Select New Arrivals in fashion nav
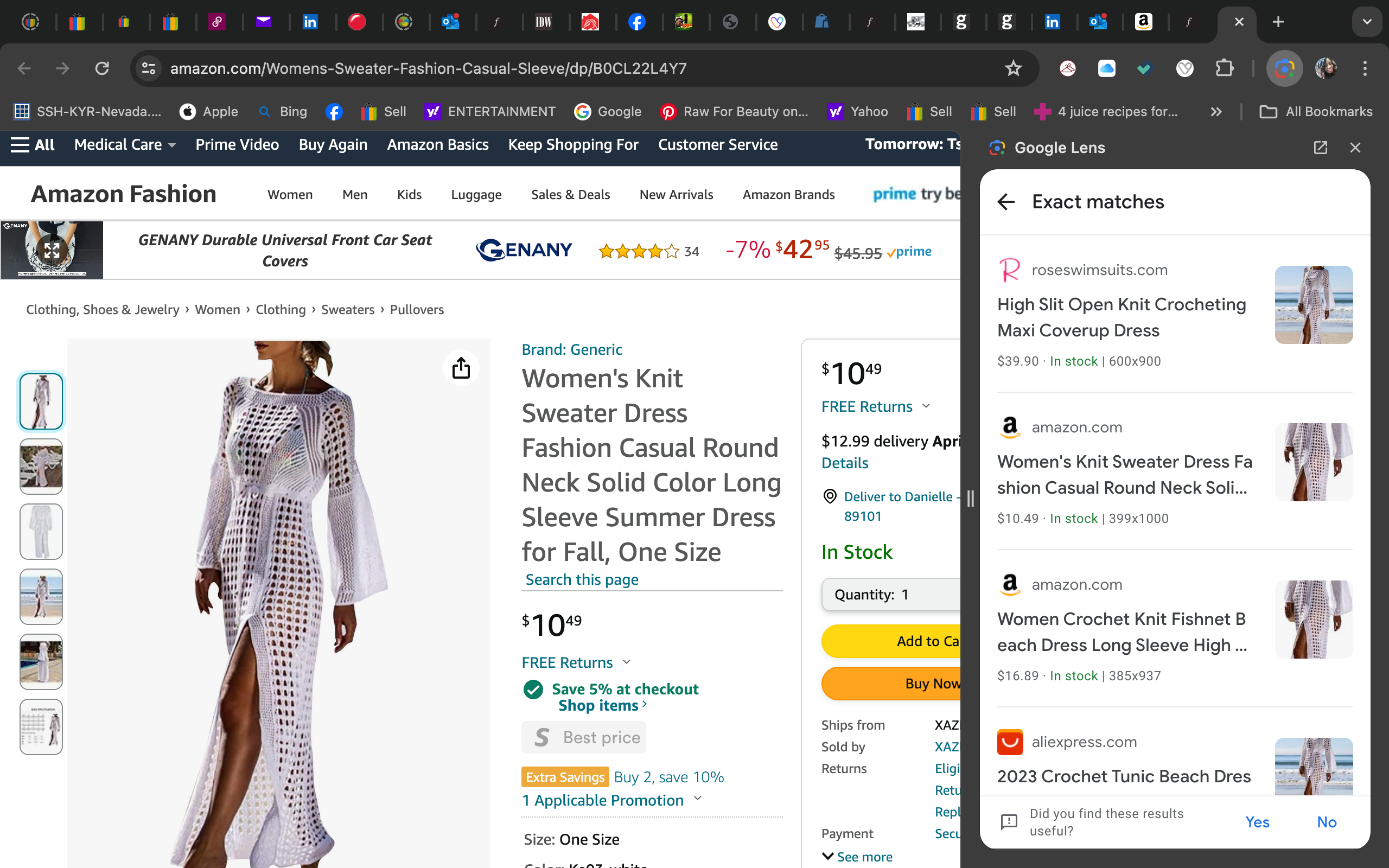 676,195
